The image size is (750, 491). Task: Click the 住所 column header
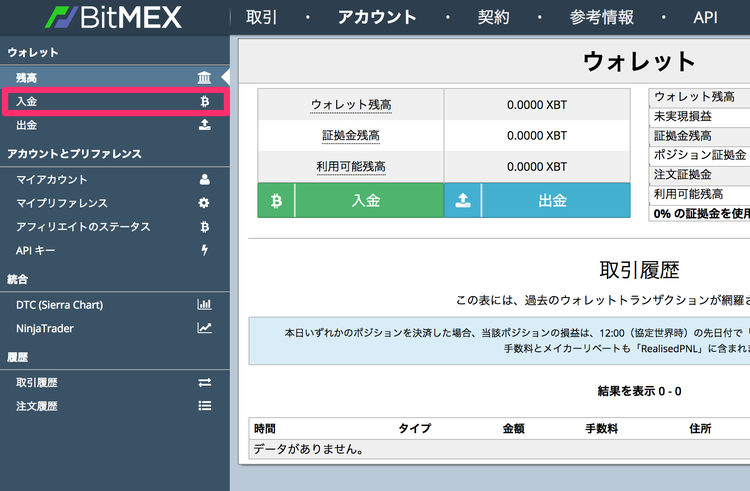700,428
